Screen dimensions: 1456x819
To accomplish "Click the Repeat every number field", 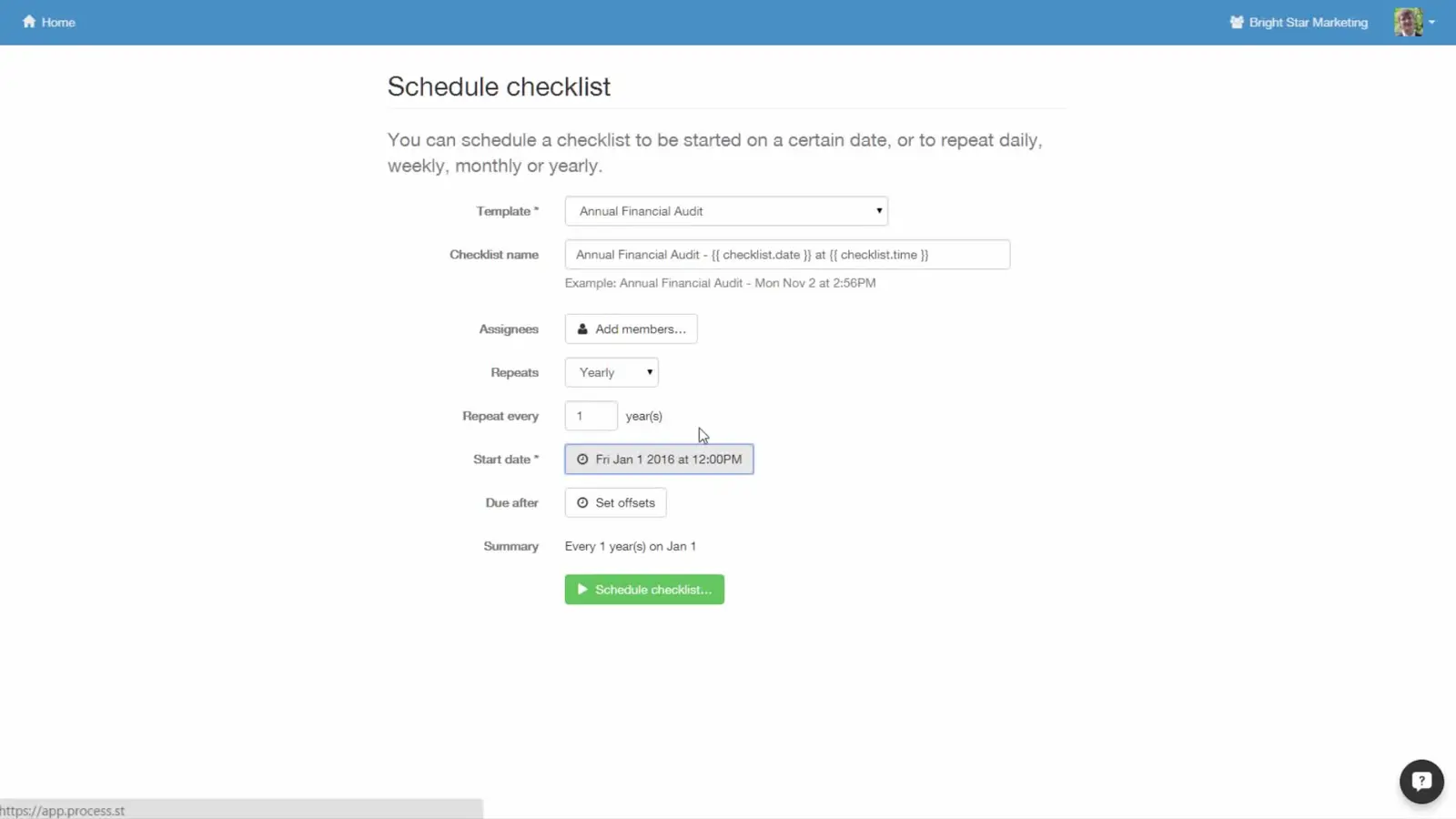I will [x=591, y=416].
